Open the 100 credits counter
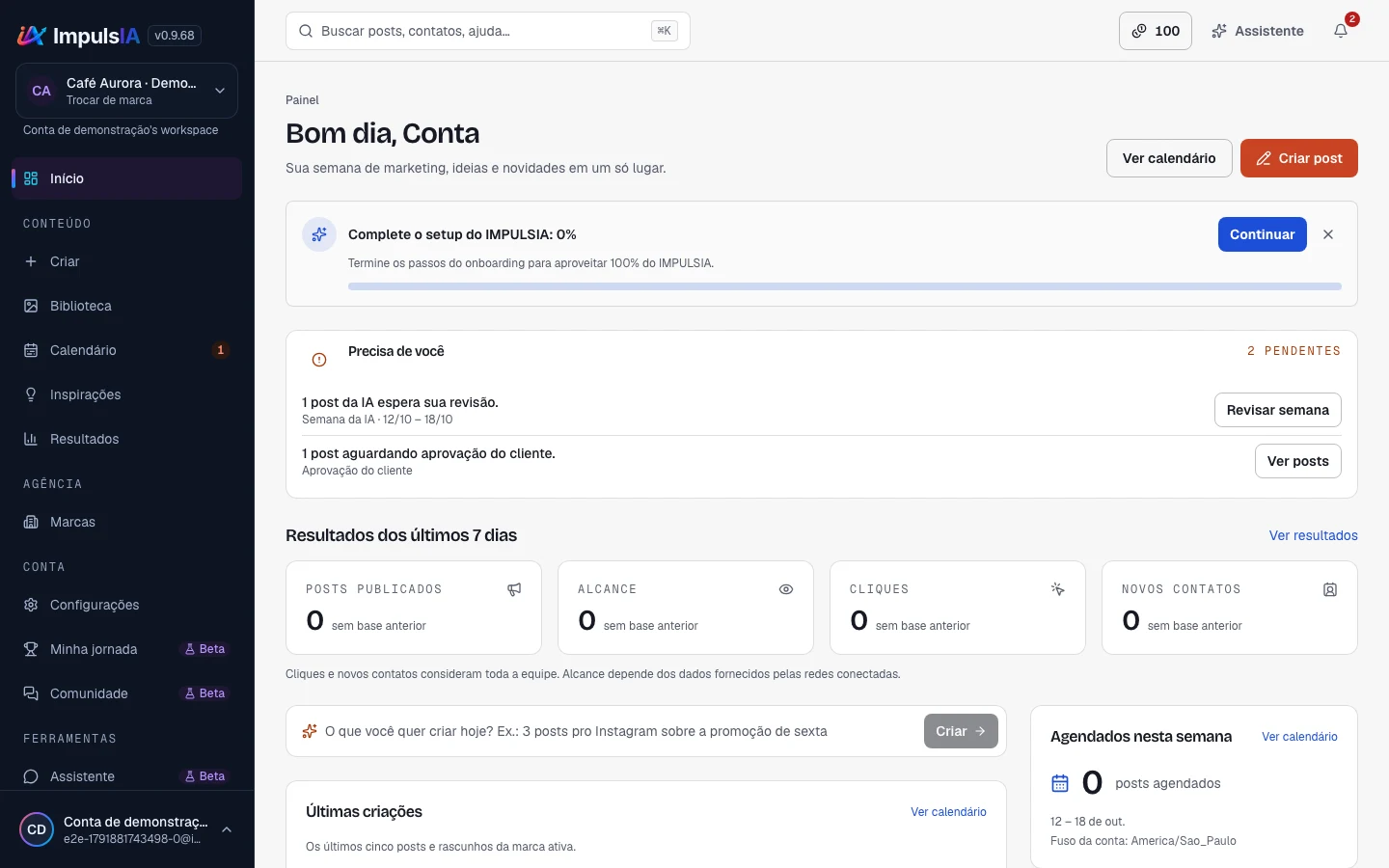The image size is (1389, 868). point(1156,31)
